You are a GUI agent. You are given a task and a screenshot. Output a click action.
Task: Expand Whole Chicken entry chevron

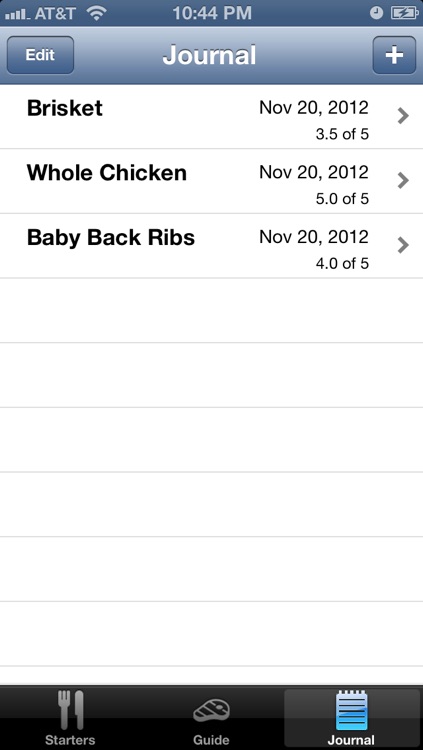403,180
